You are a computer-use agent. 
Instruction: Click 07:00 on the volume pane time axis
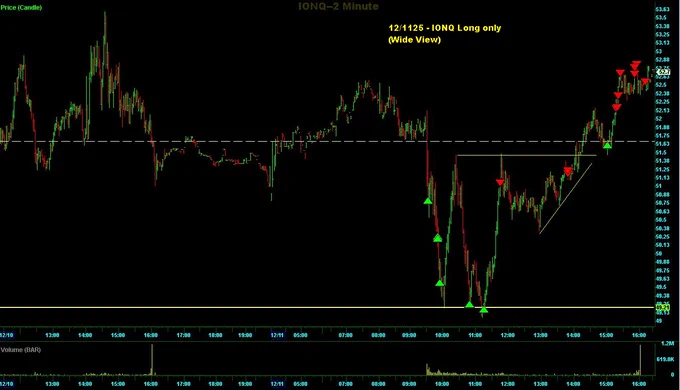click(346, 384)
